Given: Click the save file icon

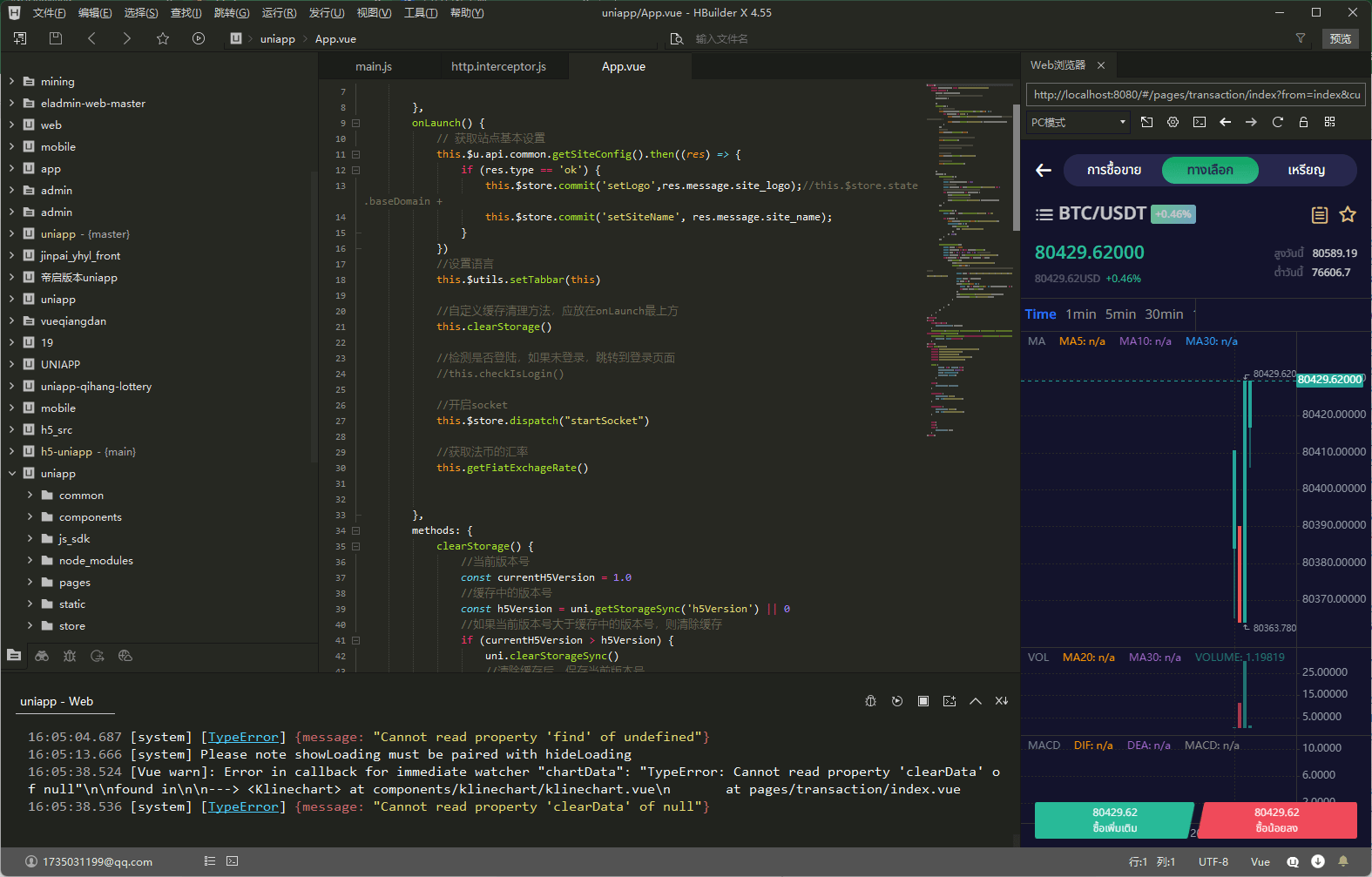Looking at the screenshot, I should pos(56,38).
